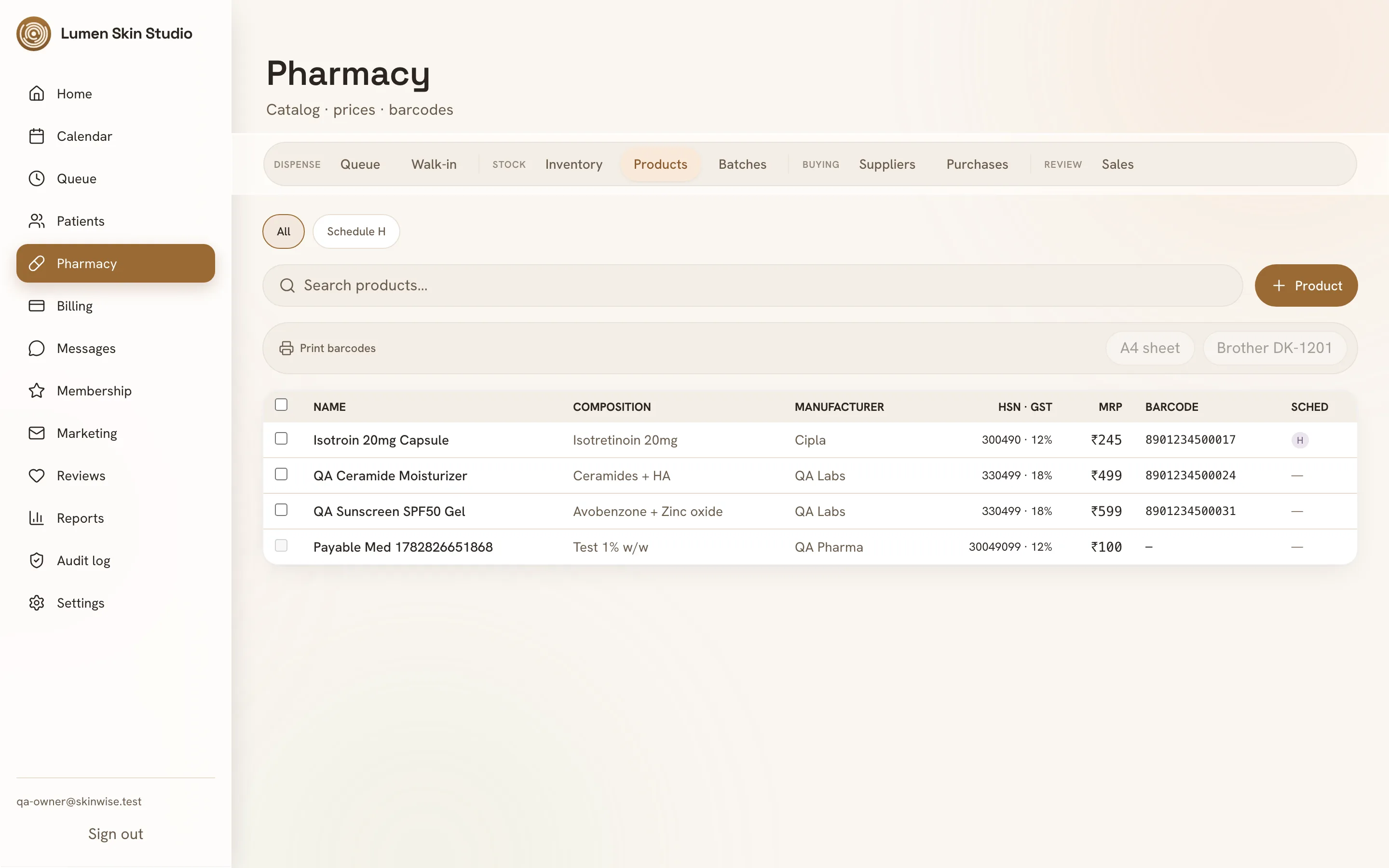Open Calendar from the sidebar
Viewport: 1389px width, 868px height.
click(115, 136)
